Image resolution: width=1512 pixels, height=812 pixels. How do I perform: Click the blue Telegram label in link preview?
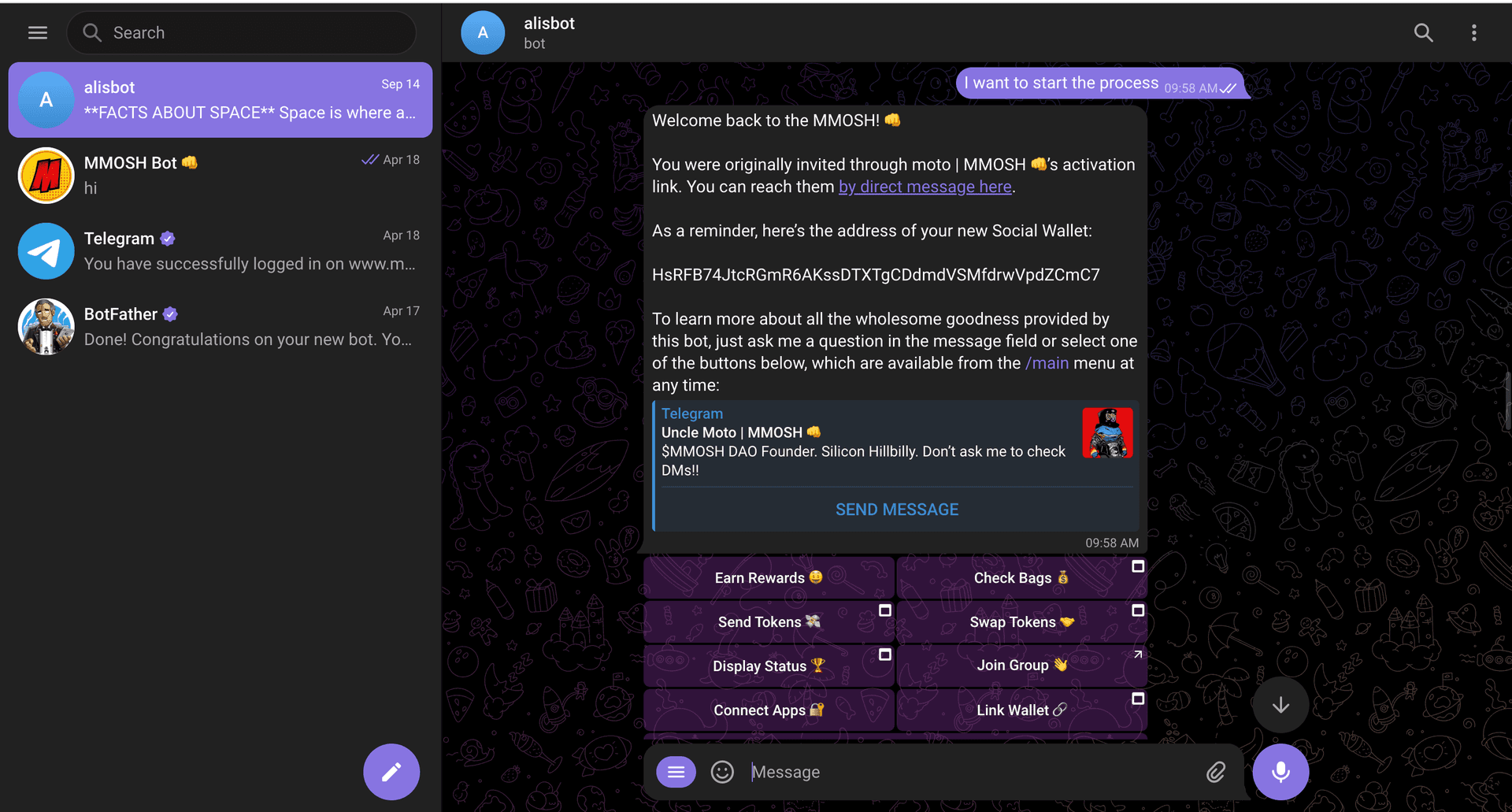692,413
